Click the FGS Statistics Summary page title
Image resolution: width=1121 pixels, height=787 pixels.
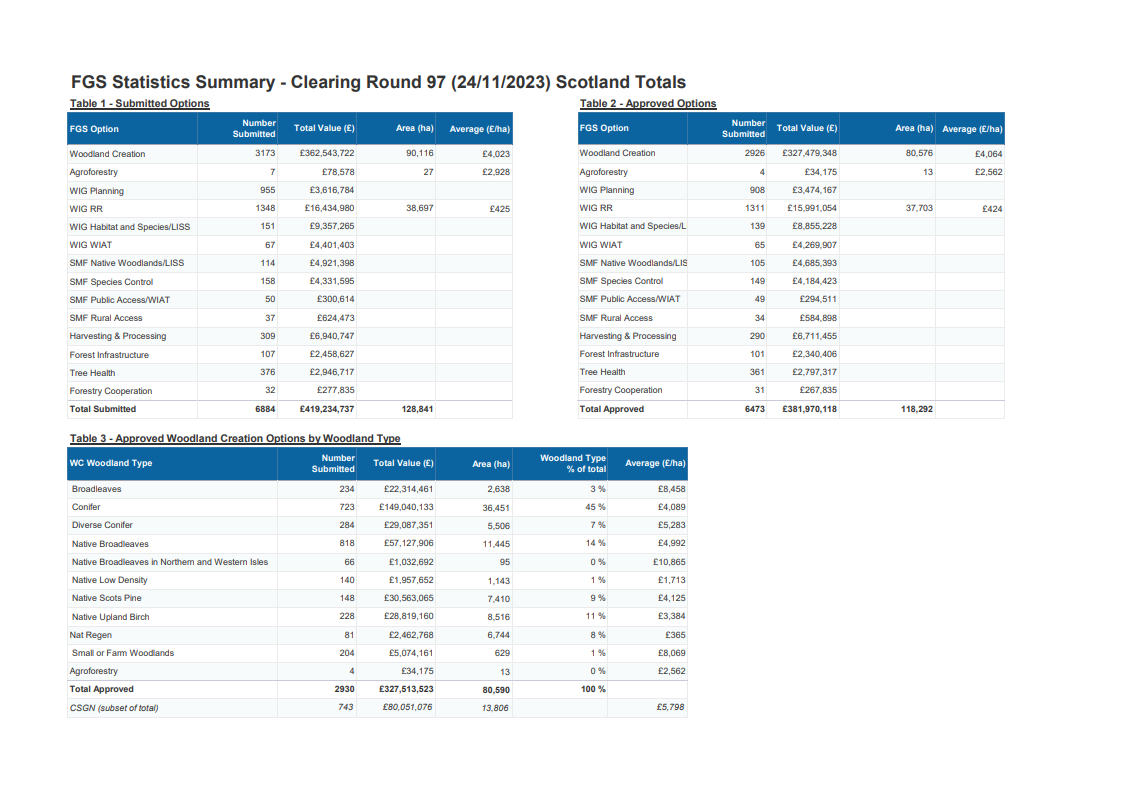tap(378, 82)
